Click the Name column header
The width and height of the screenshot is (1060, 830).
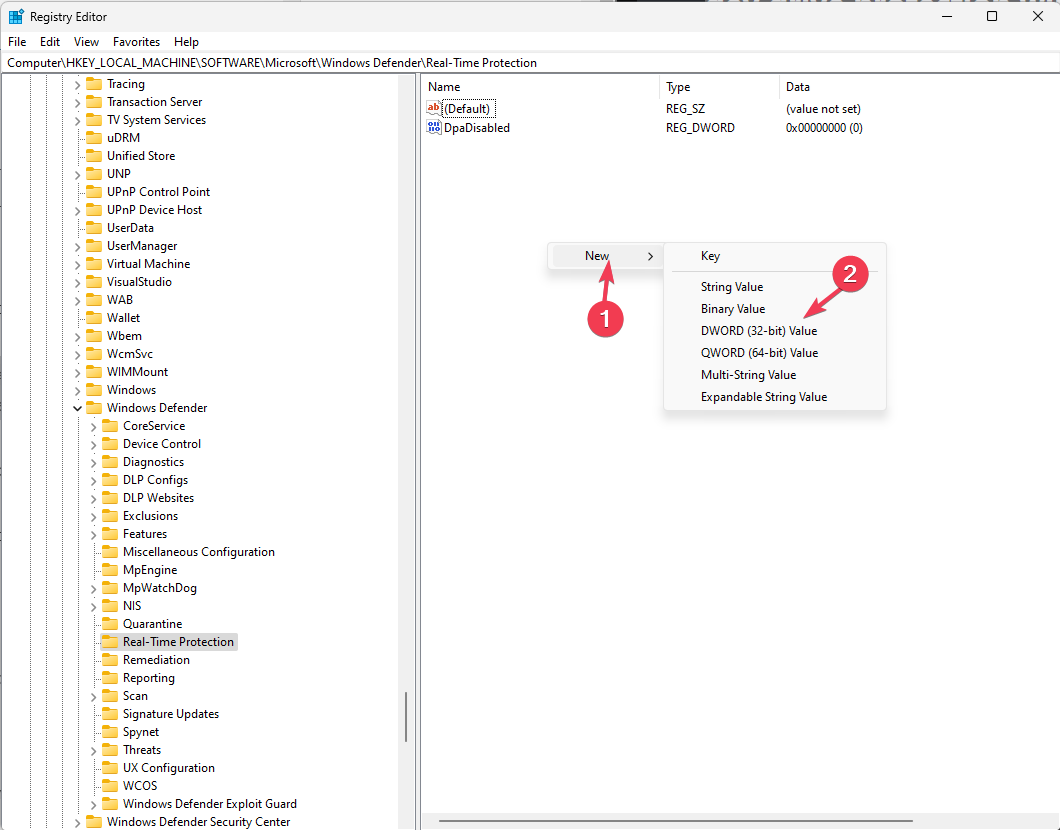pos(540,87)
